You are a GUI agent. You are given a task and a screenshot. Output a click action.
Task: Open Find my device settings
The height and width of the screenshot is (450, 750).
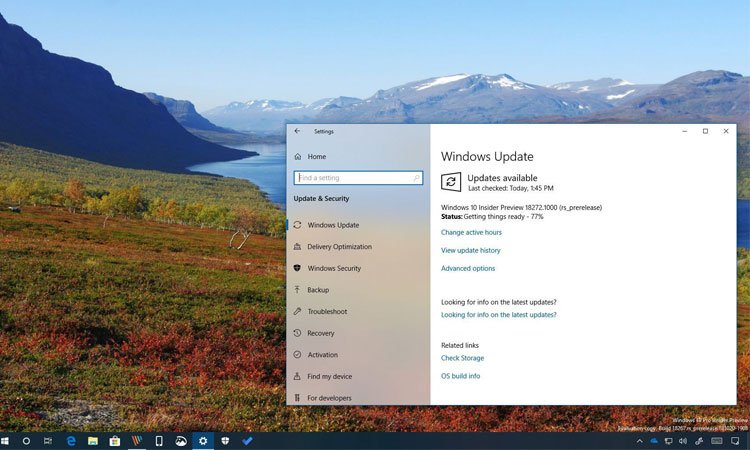click(329, 377)
